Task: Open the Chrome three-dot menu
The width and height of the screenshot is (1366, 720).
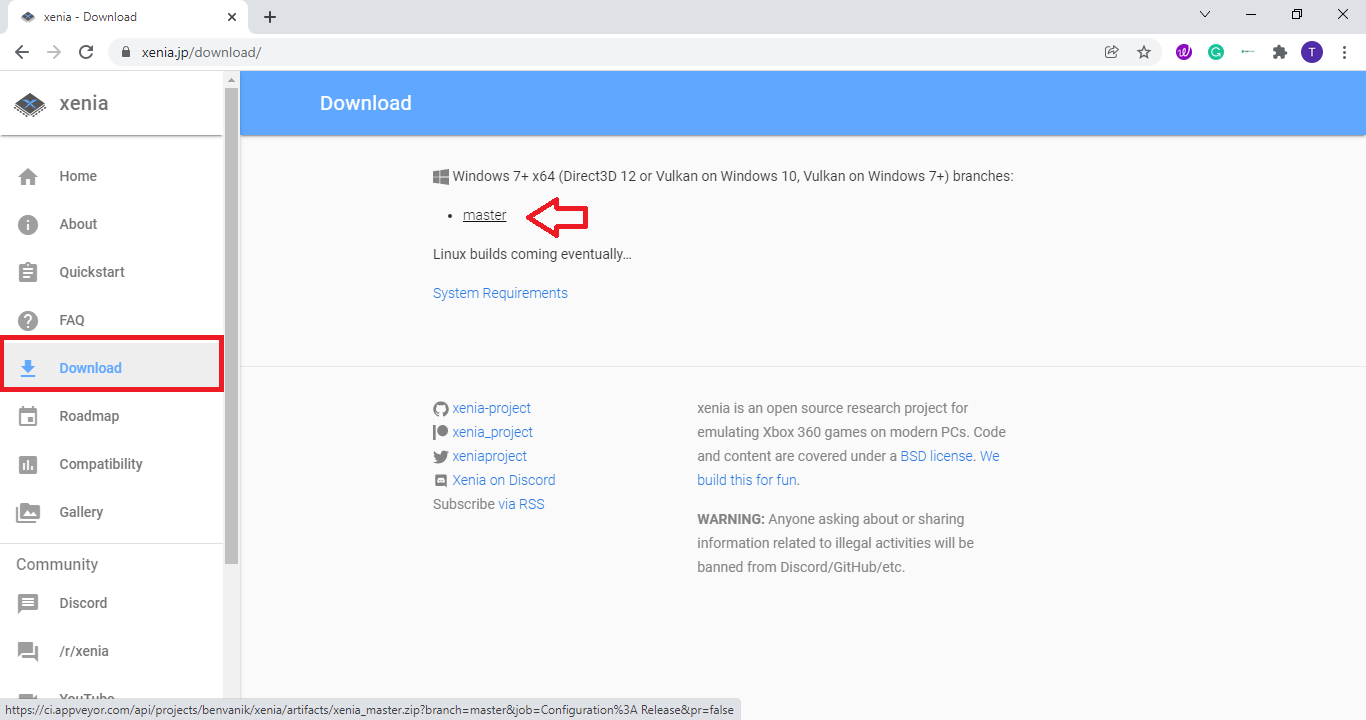Action: click(x=1344, y=52)
